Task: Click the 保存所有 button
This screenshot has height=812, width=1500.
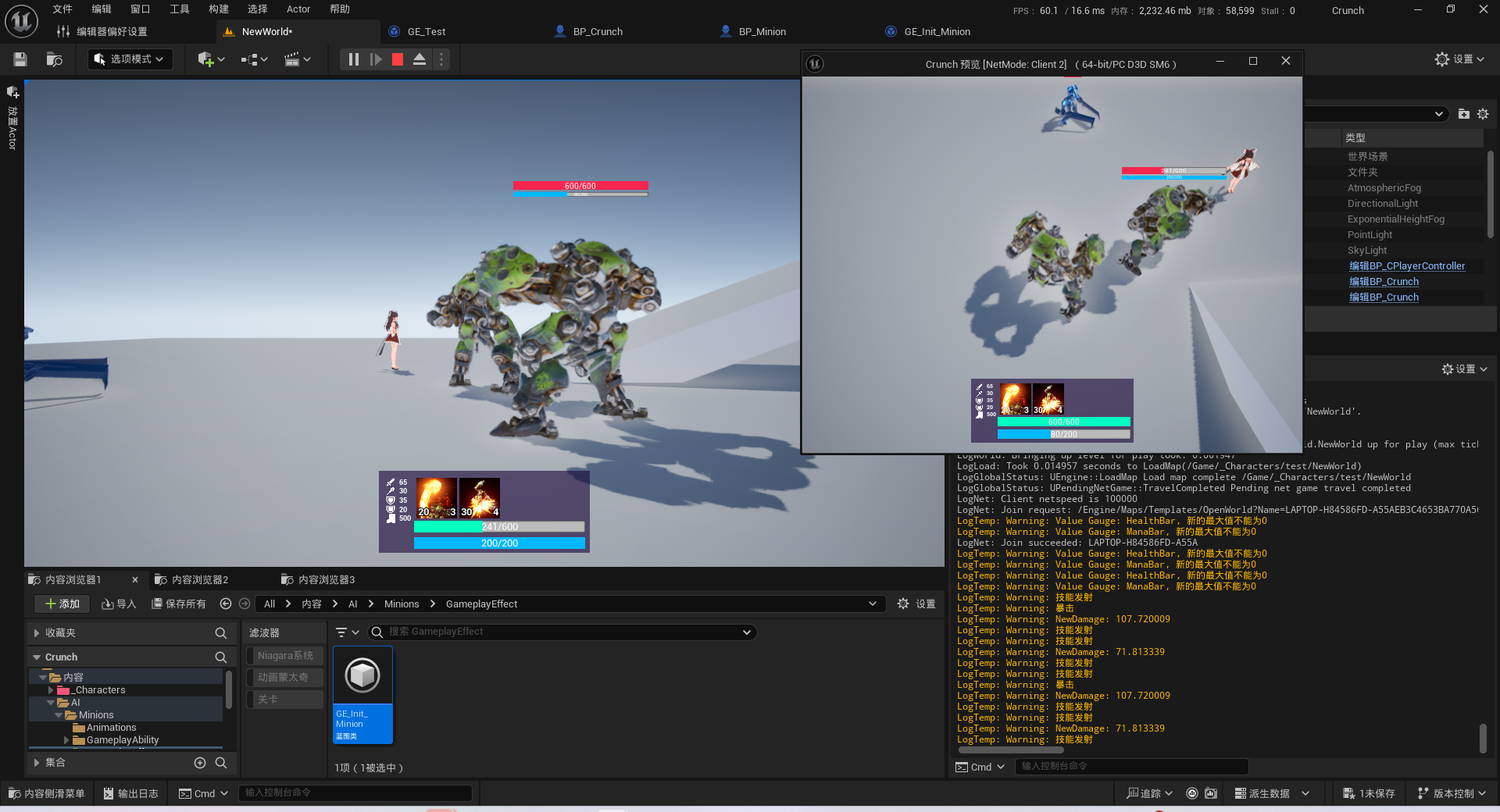Action: point(179,604)
